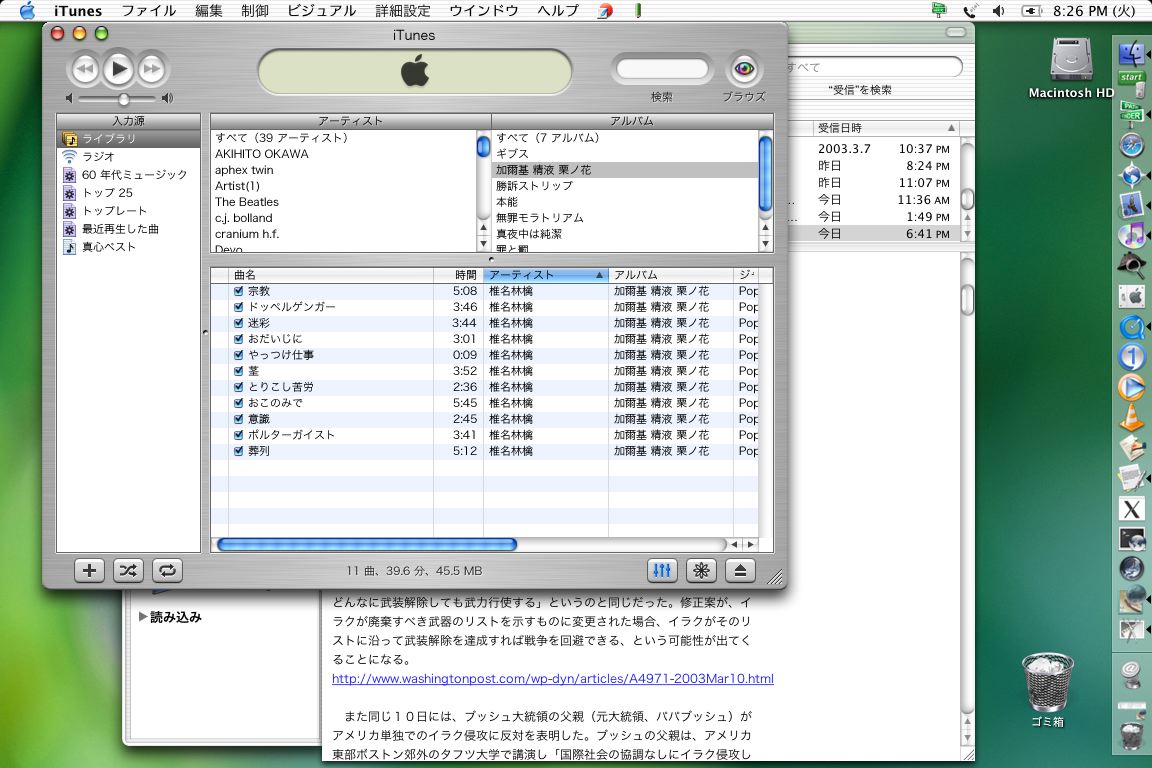Uncheck the おだいじに track checkbox
This screenshot has height=768, width=1152.
tap(238, 339)
